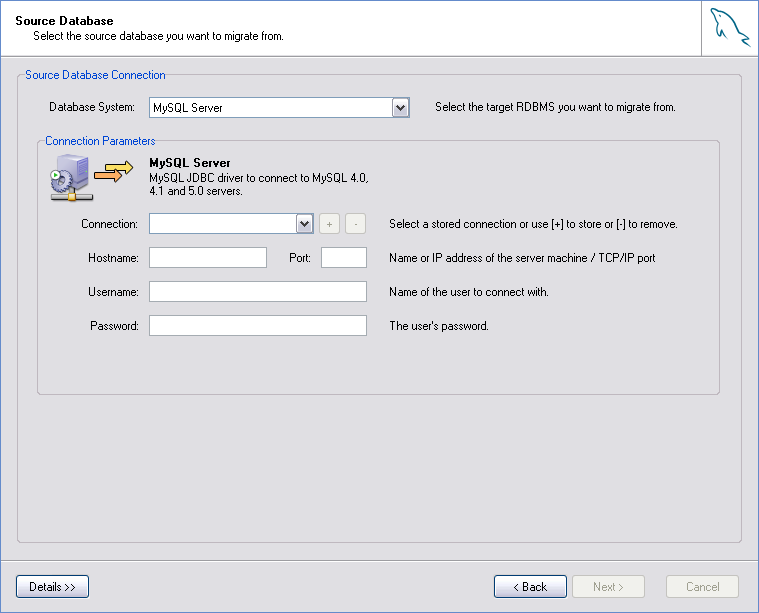Click the Next > button
The height and width of the screenshot is (613, 759).
608,586
